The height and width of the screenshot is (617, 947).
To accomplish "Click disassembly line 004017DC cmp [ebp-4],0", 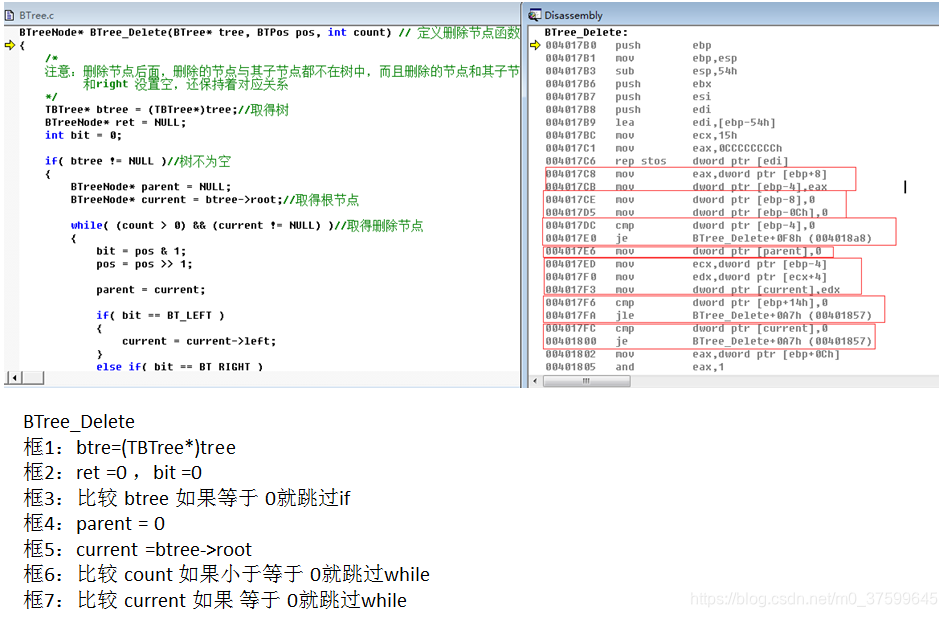I will click(679, 226).
